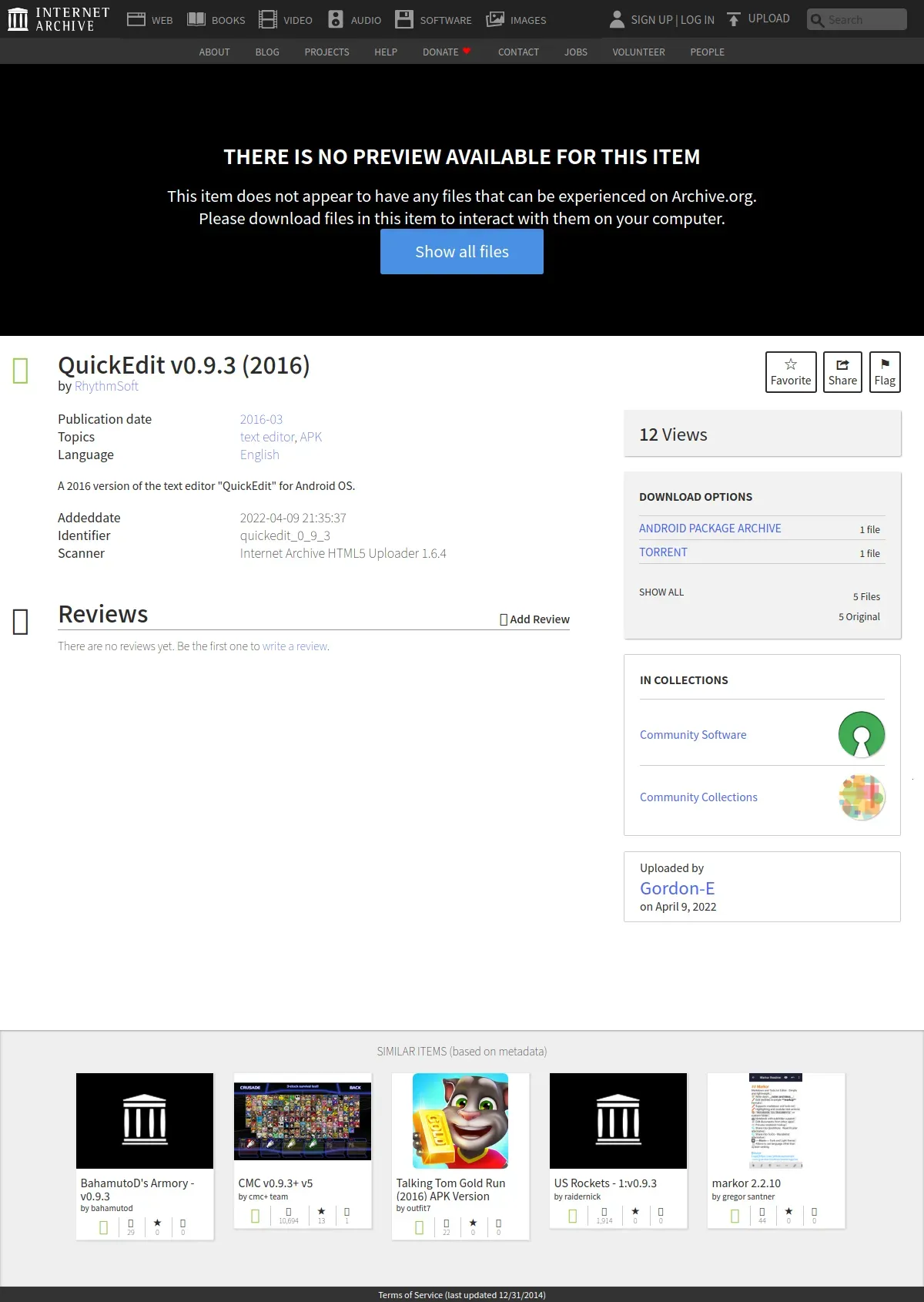The image size is (924, 1302).
Task: Open uploader Gordon-E profile
Action: coord(678,888)
